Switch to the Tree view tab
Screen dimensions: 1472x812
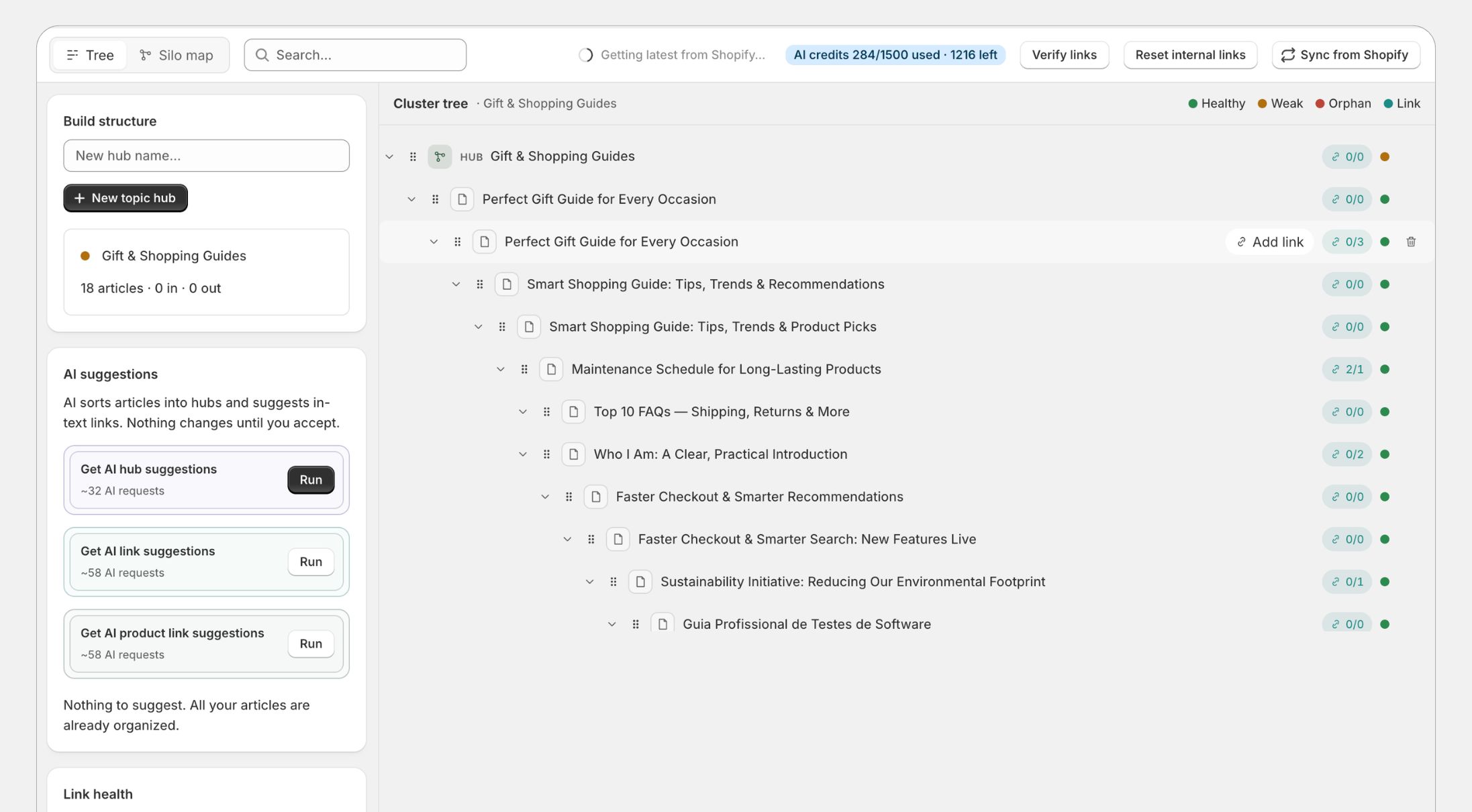90,55
